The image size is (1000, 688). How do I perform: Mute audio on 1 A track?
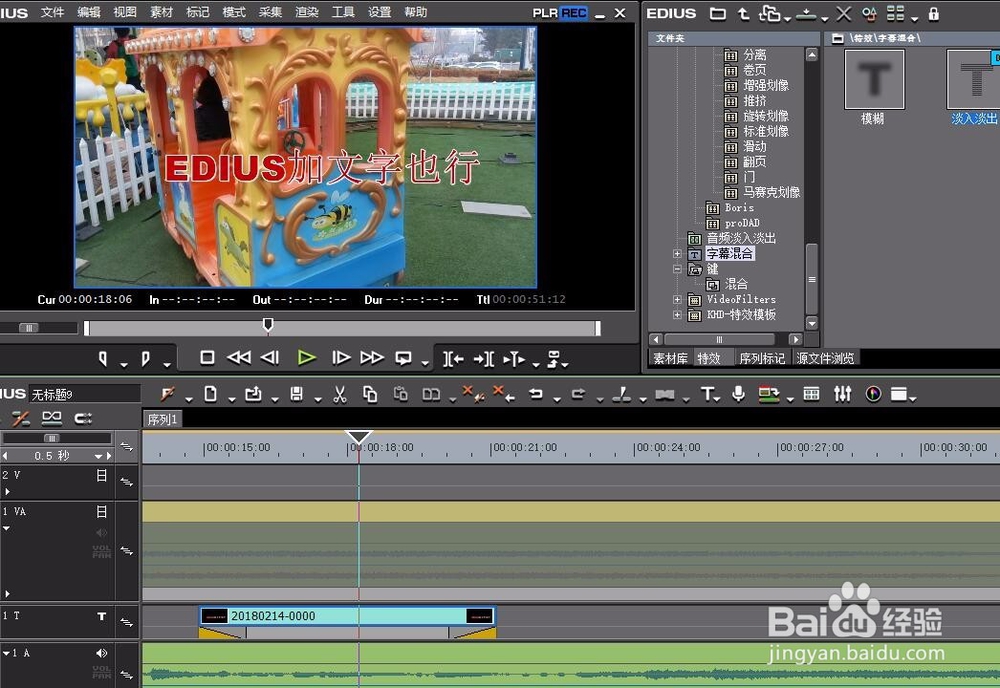(x=101, y=653)
